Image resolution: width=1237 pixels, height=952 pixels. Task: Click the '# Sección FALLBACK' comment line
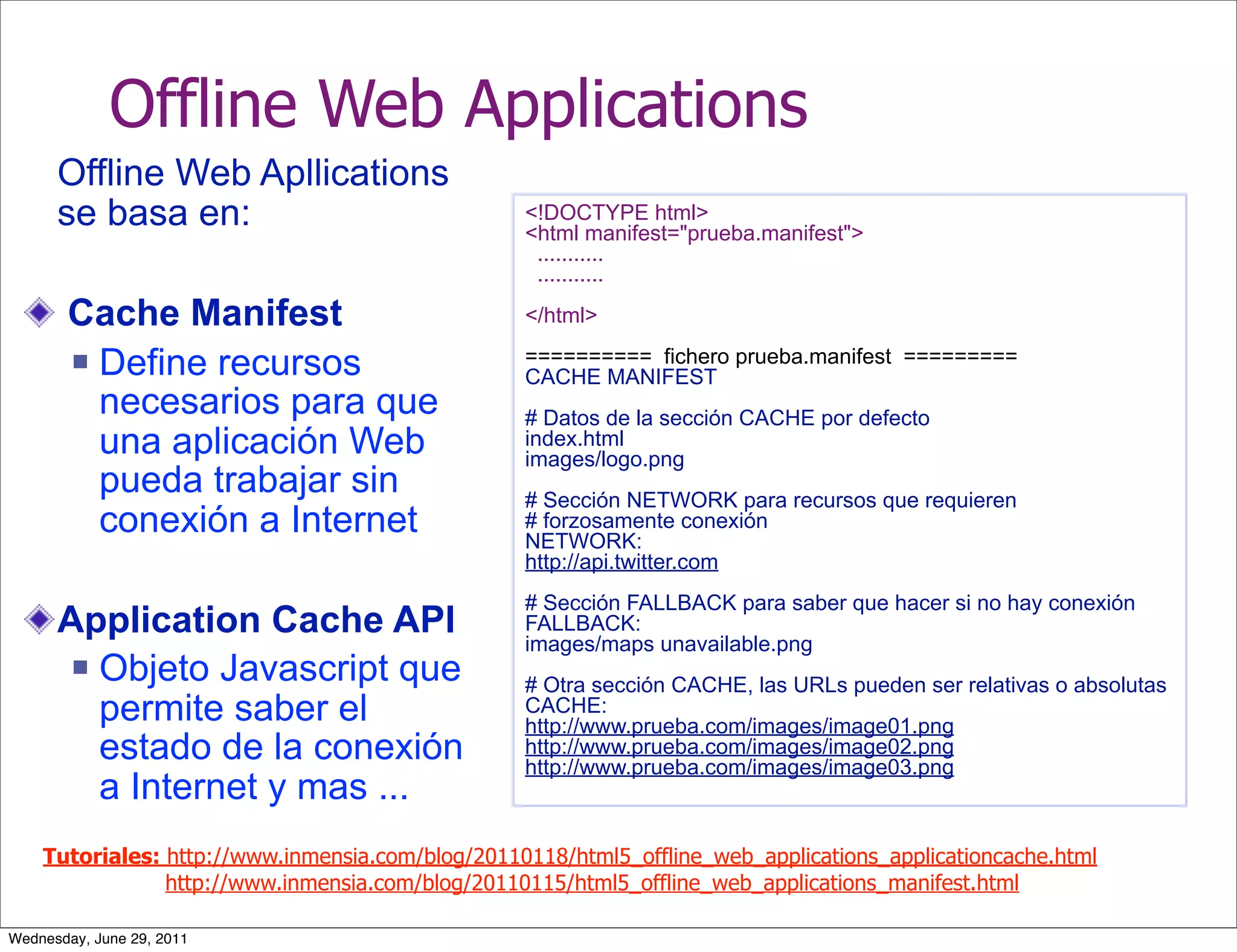tap(830, 603)
